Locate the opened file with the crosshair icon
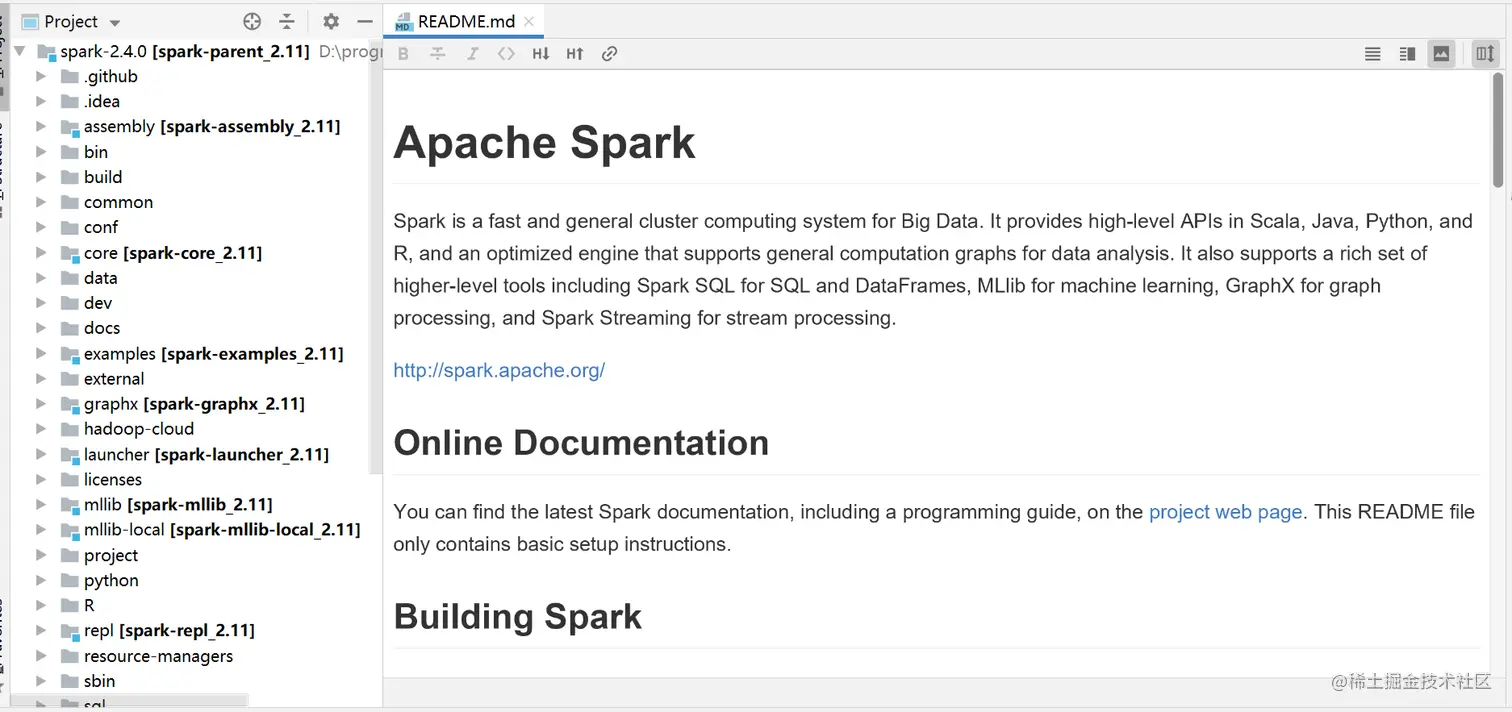The image size is (1512, 712). (x=252, y=21)
